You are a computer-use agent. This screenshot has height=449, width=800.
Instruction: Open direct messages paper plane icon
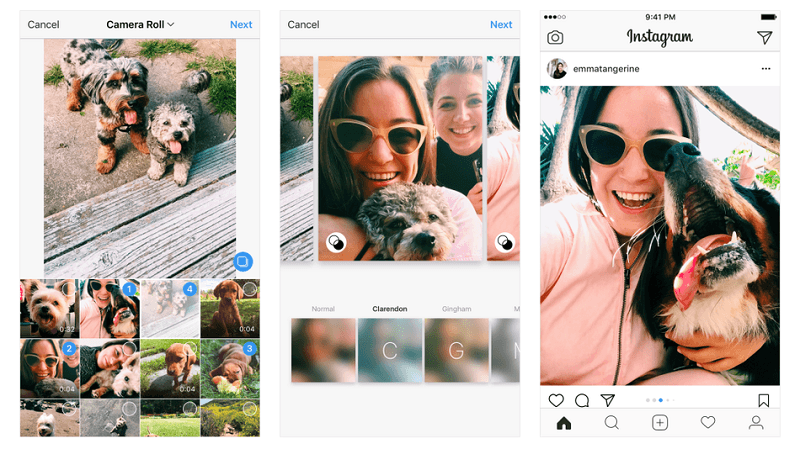764,38
